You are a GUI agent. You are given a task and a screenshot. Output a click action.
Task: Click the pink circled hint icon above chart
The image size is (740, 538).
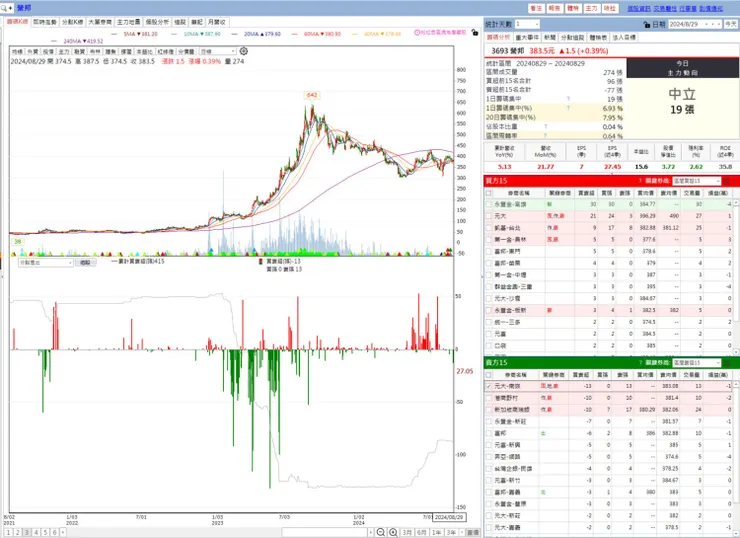(417, 33)
